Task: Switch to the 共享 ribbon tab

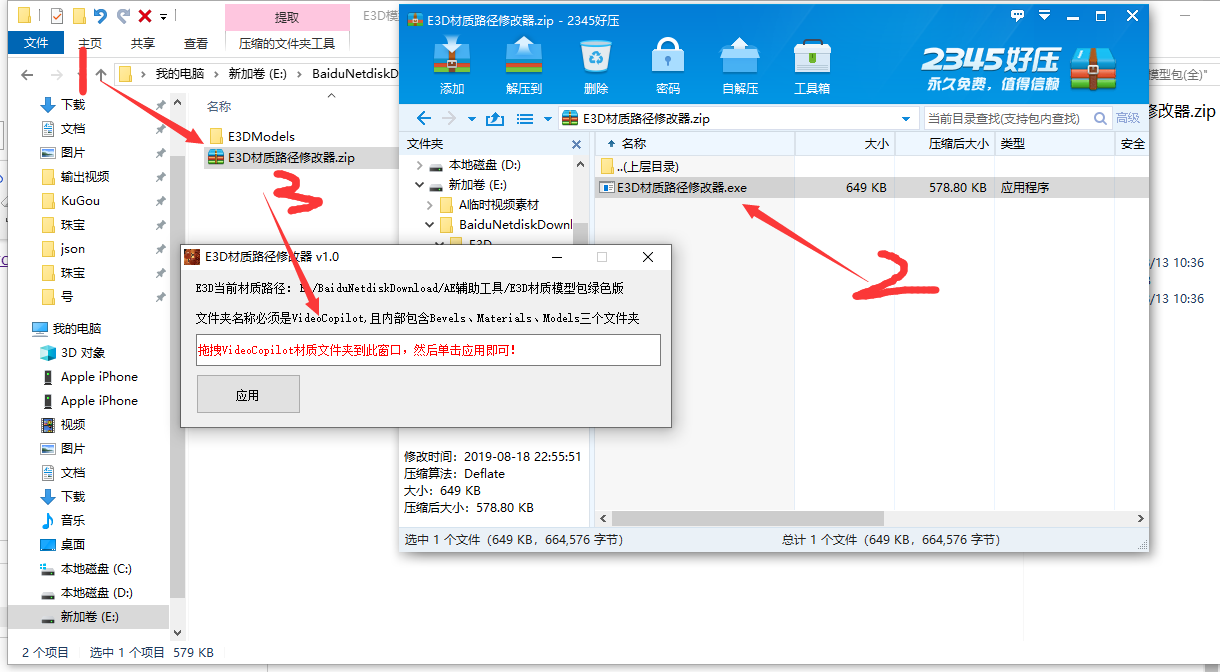Action: [x=143, y=43]
